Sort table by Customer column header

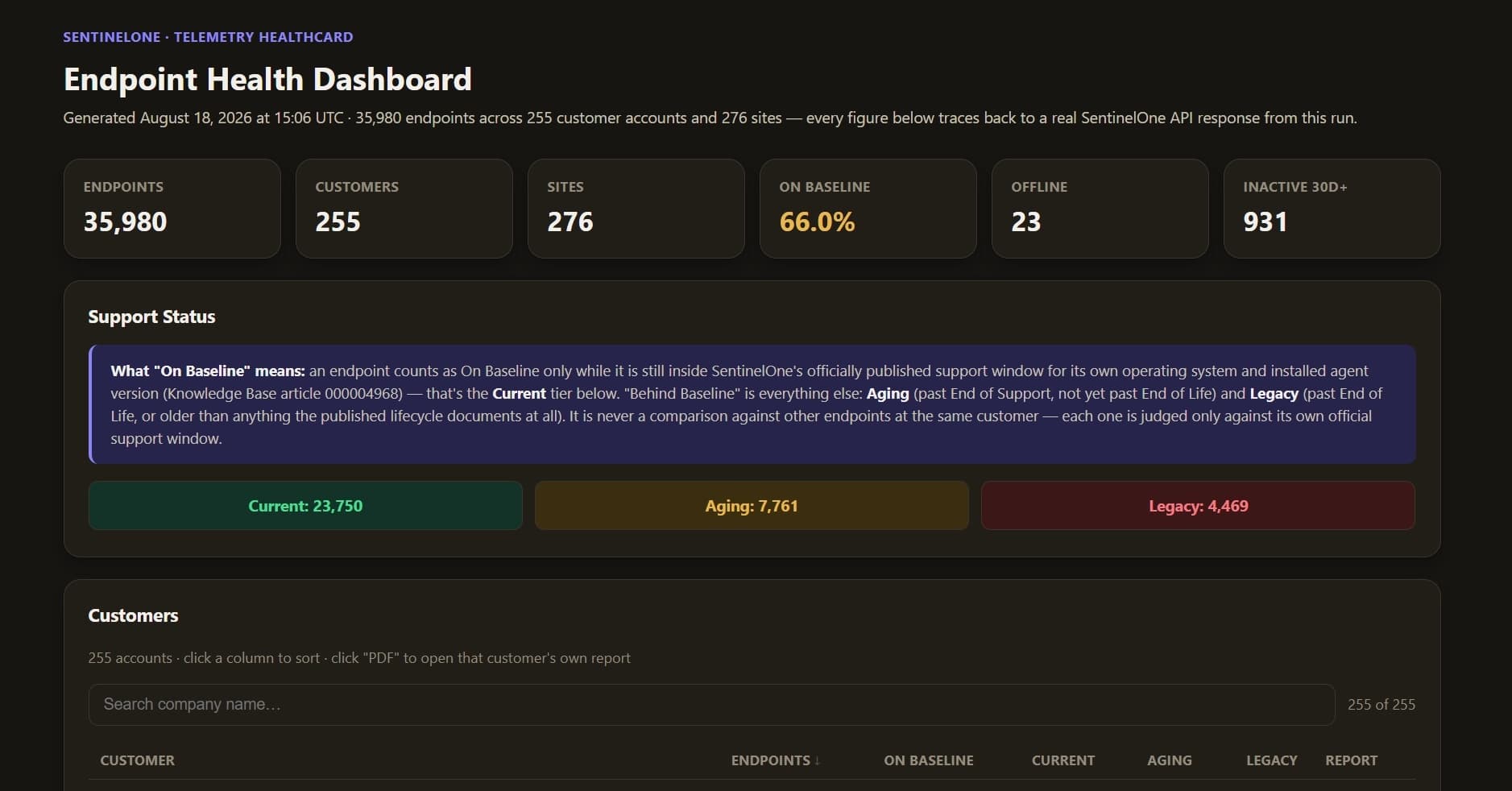(x=137, y=760)
